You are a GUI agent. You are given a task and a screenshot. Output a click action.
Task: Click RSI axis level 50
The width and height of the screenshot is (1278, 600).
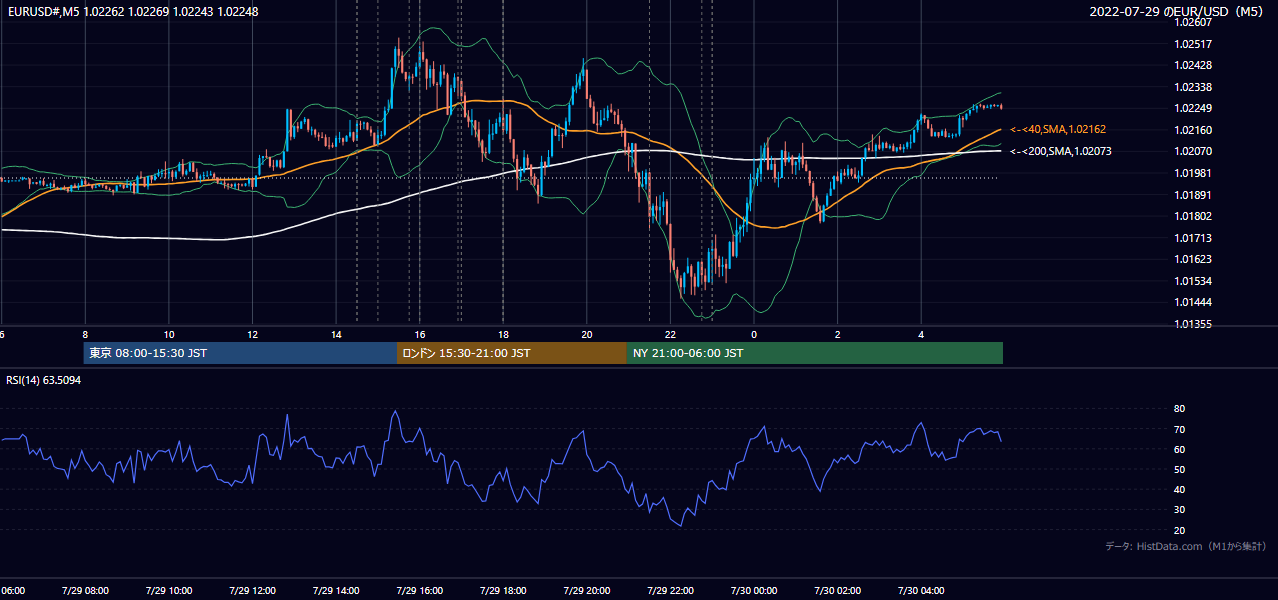pos(1180,469)
